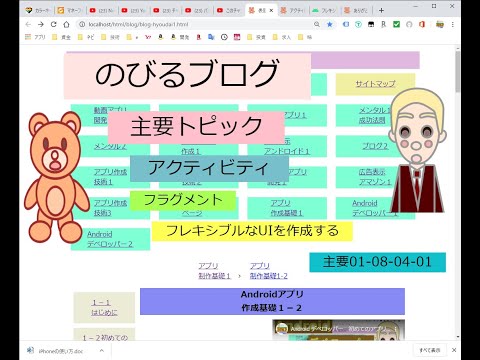Screen dimensions: 480x360
Task: Click the scrollbar down arrow
Action: tap(457, 337)
